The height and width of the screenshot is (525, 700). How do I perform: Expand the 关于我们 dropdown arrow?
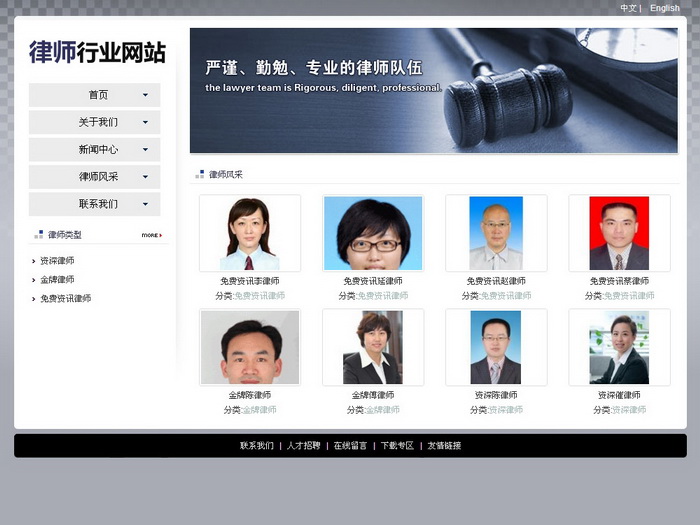tap(145, 122)
